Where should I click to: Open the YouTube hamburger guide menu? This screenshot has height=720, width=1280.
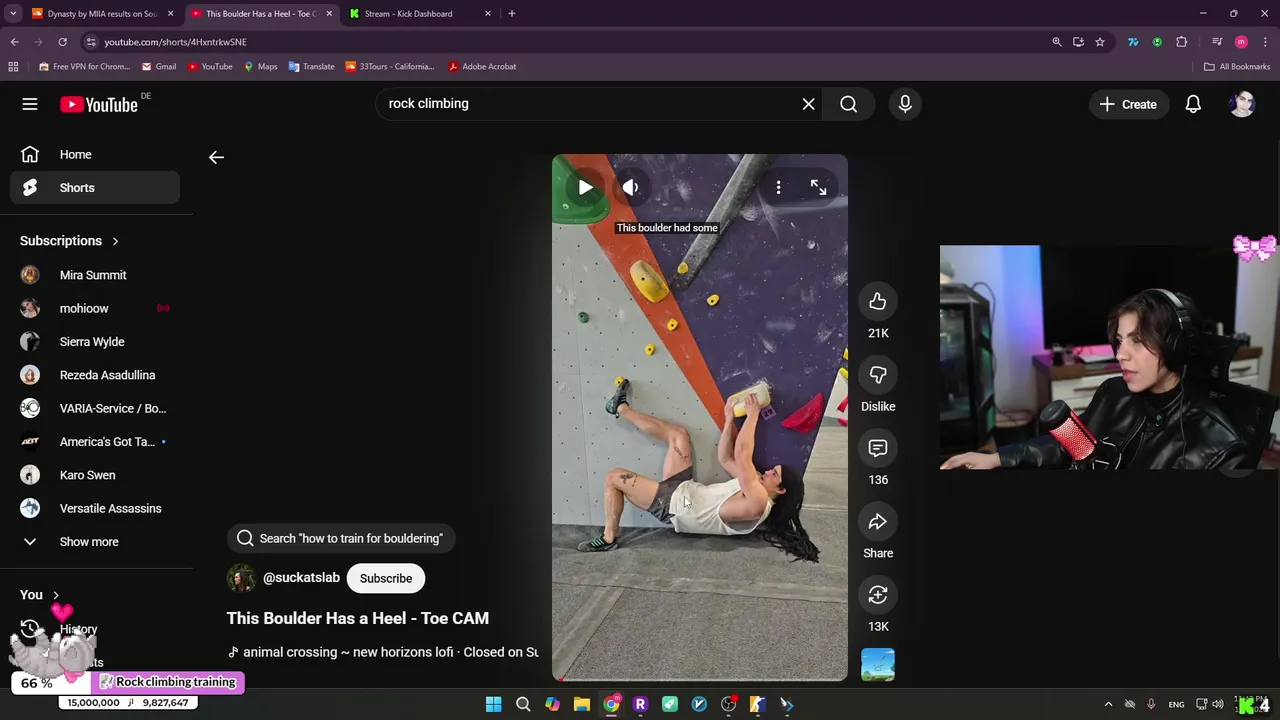pos(30,104)
